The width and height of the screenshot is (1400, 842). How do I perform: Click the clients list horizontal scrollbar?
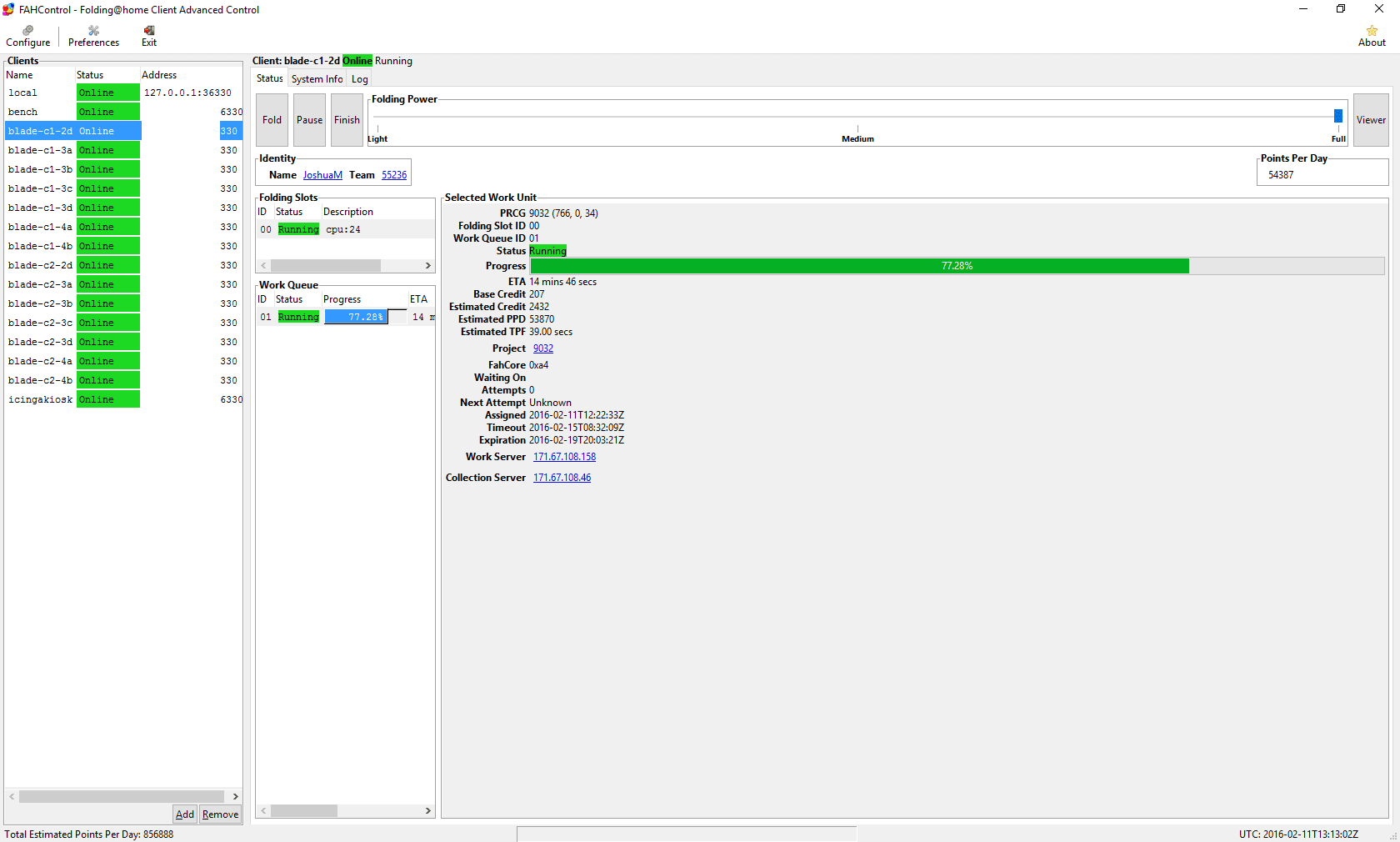pos(122,797)
